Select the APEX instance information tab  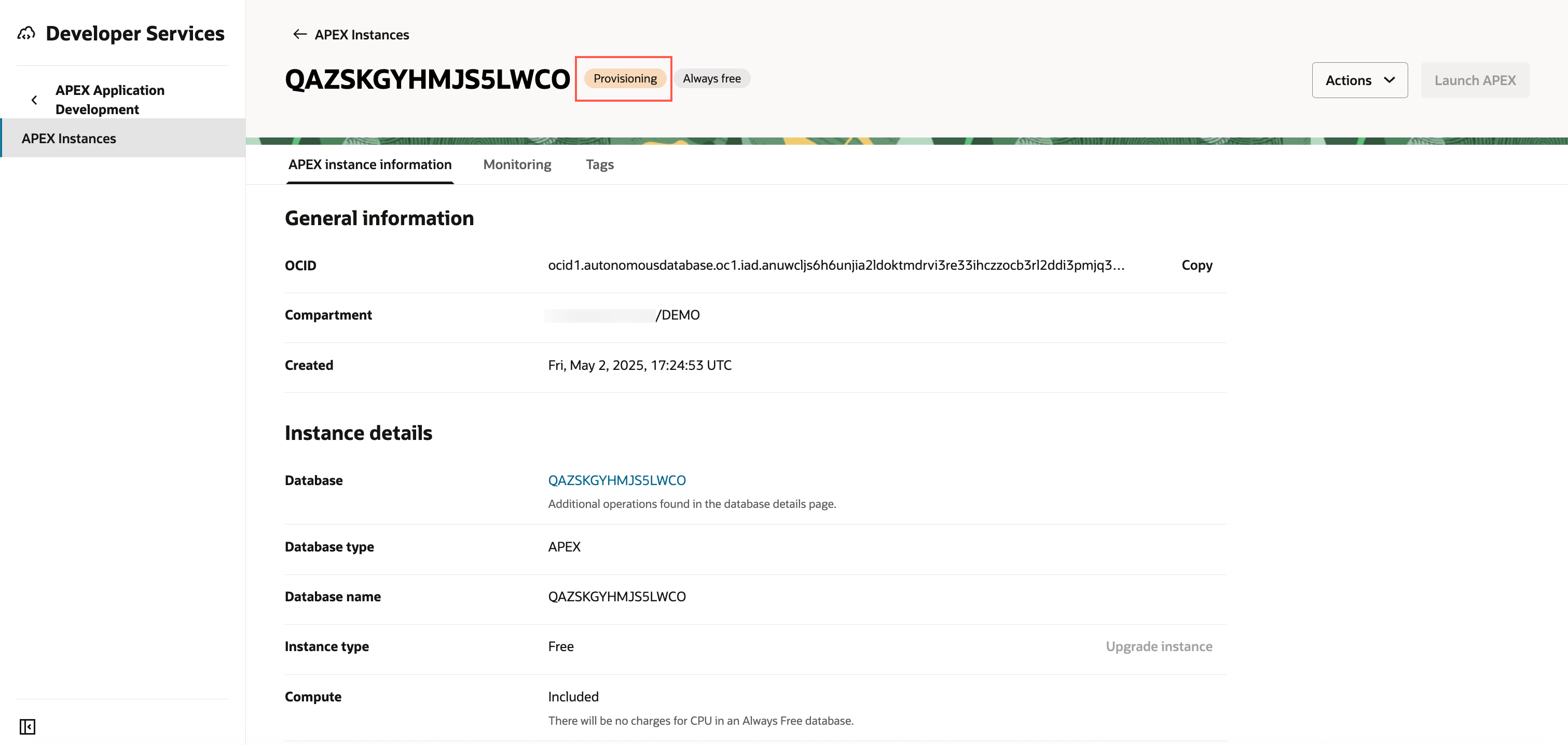pyautogui.click(x=369, y=164)
